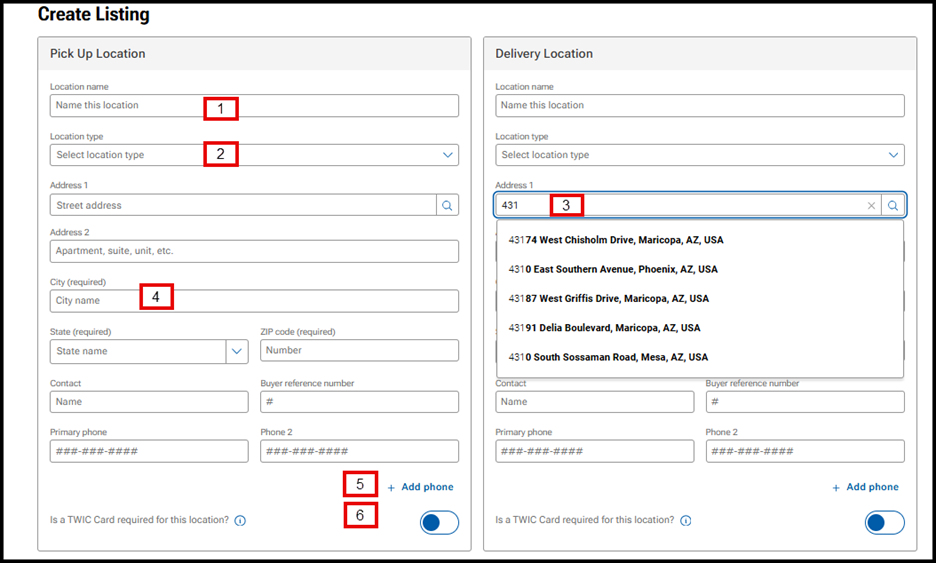Viewport: 936px width, 563px height.
Task: Click the Pick Up Location name field
Action: [125, 105]
